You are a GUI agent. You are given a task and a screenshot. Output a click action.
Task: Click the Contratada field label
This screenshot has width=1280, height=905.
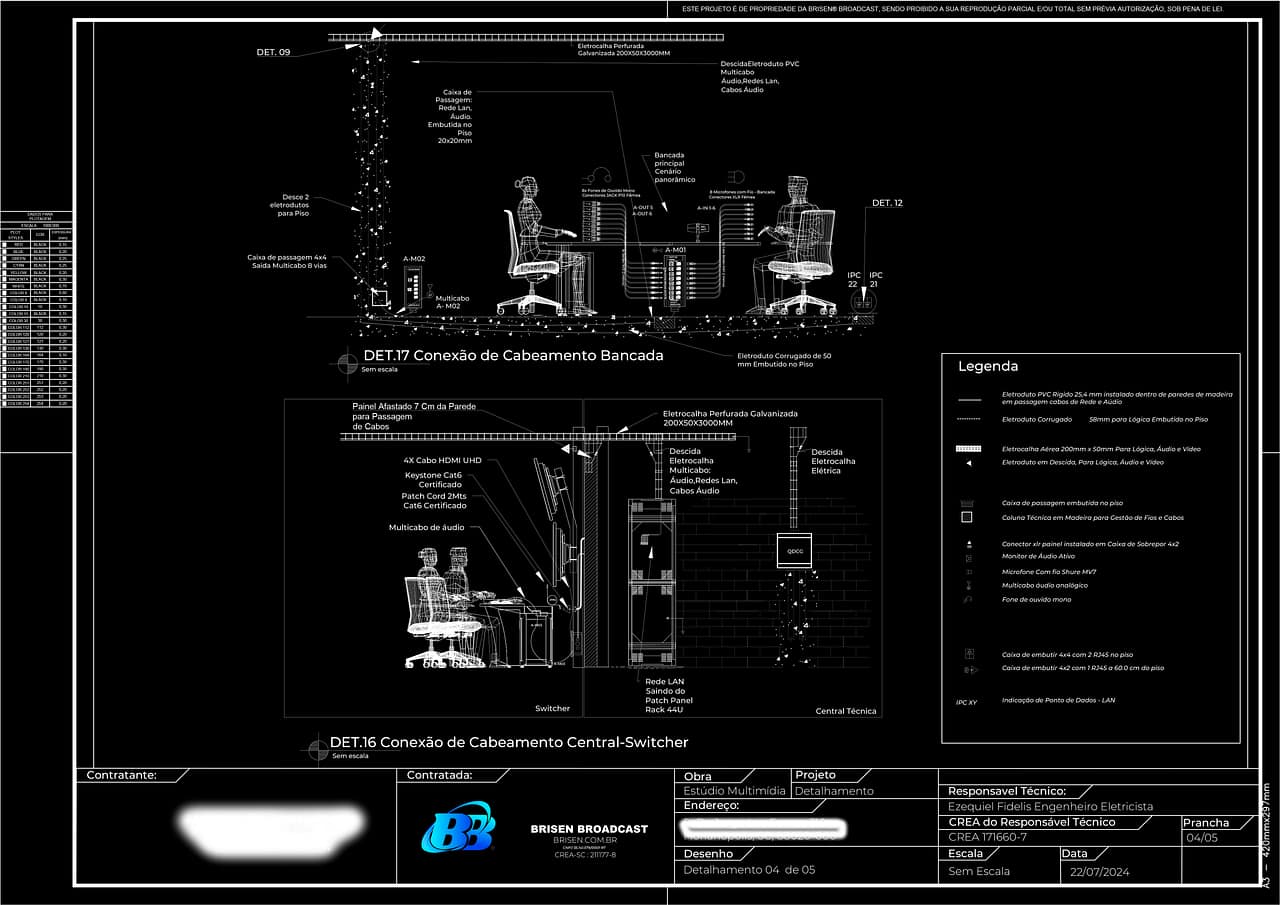tap(439, 775)
